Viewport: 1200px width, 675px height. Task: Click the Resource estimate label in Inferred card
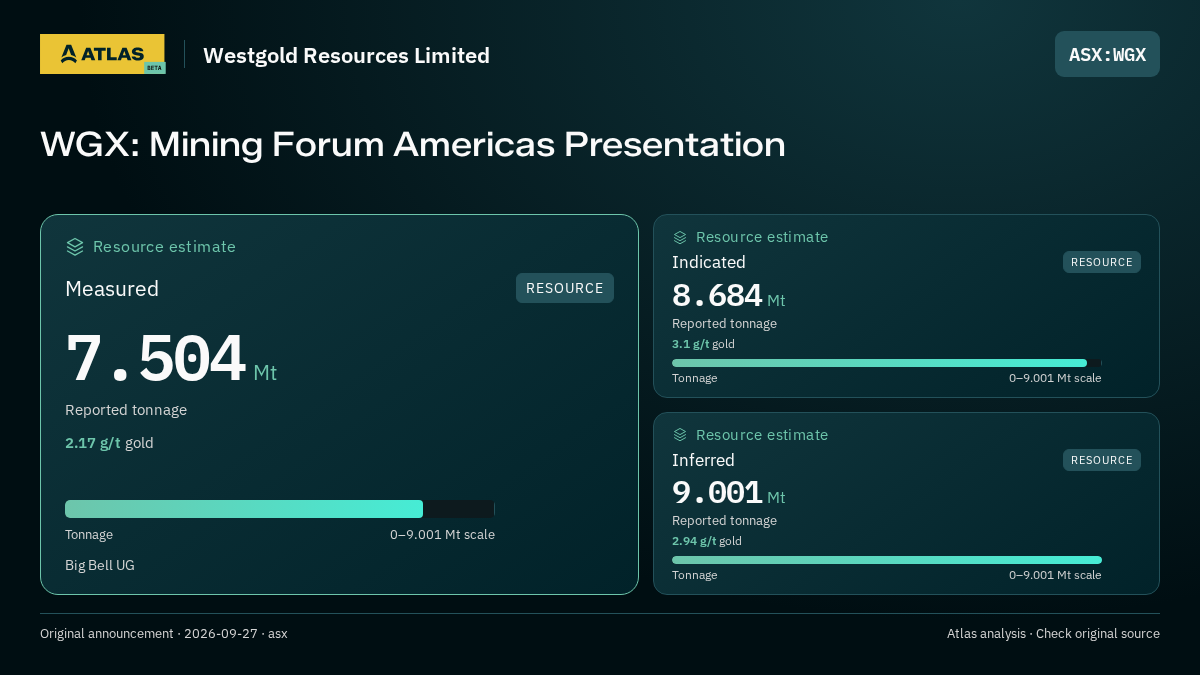point(762,435)
